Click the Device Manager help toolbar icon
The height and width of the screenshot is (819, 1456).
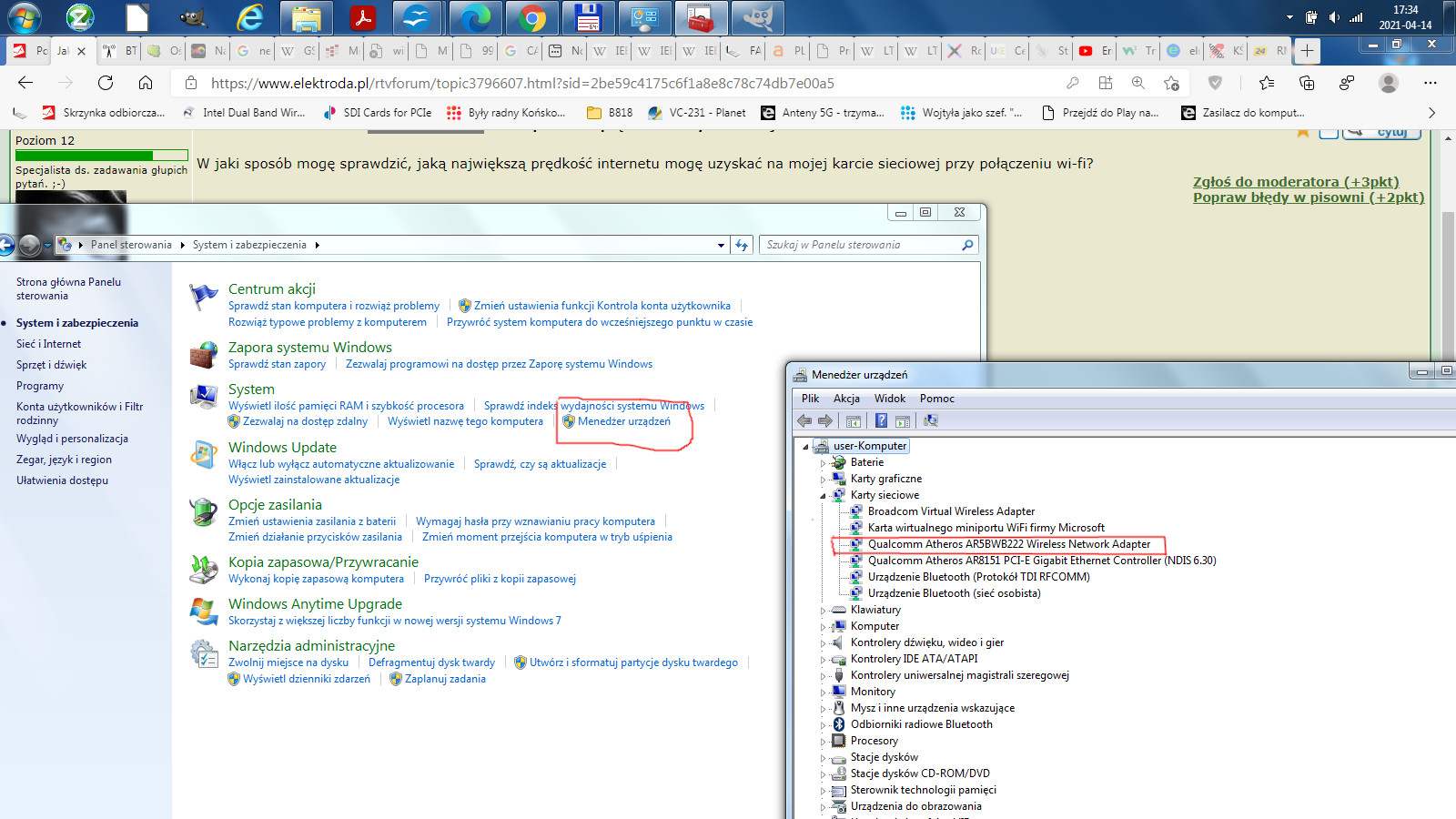coord(881,420)
